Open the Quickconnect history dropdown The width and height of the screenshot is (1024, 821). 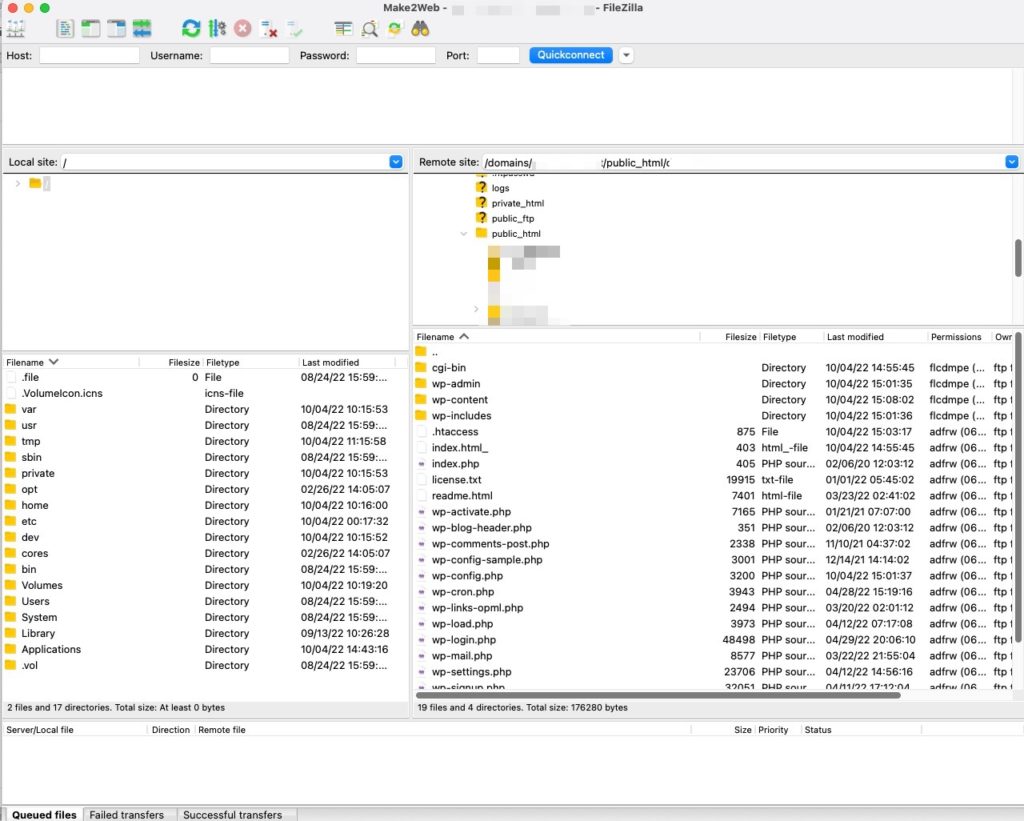626,56
